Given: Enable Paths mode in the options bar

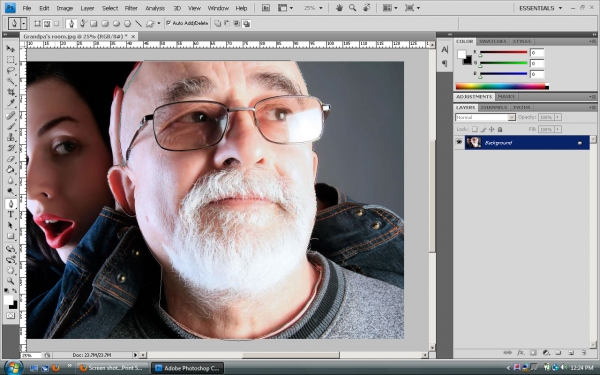Looking at the screenshot, I should (47, 24).
